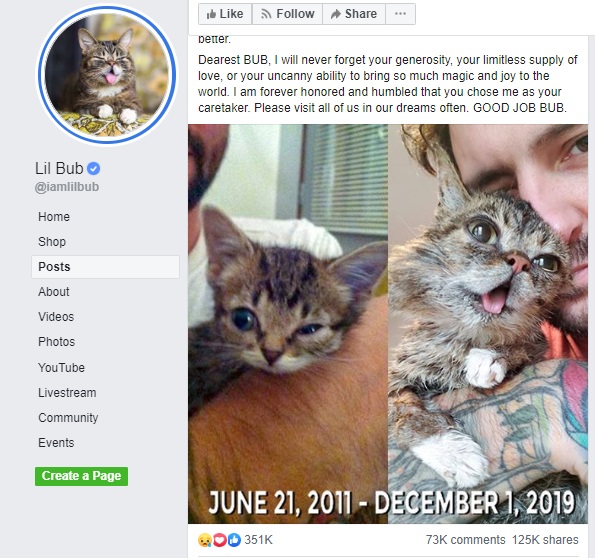Share the Lil Bub page
Screen dimensions: 595x558
[x=354, y=14]
